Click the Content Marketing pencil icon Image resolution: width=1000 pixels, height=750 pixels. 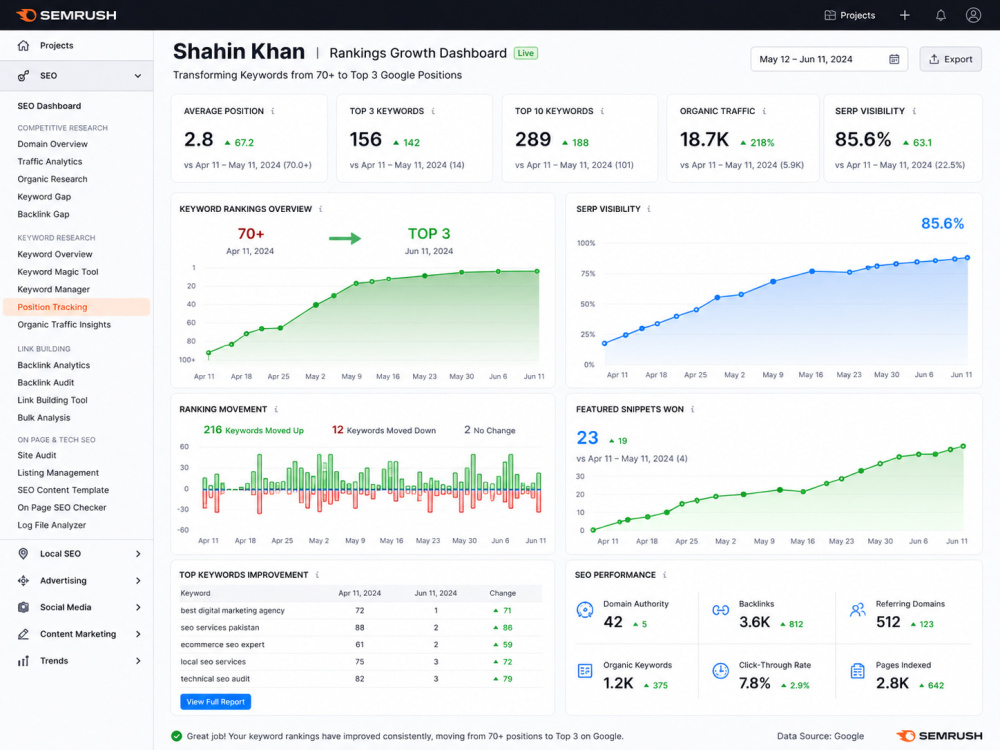(24, 634)
